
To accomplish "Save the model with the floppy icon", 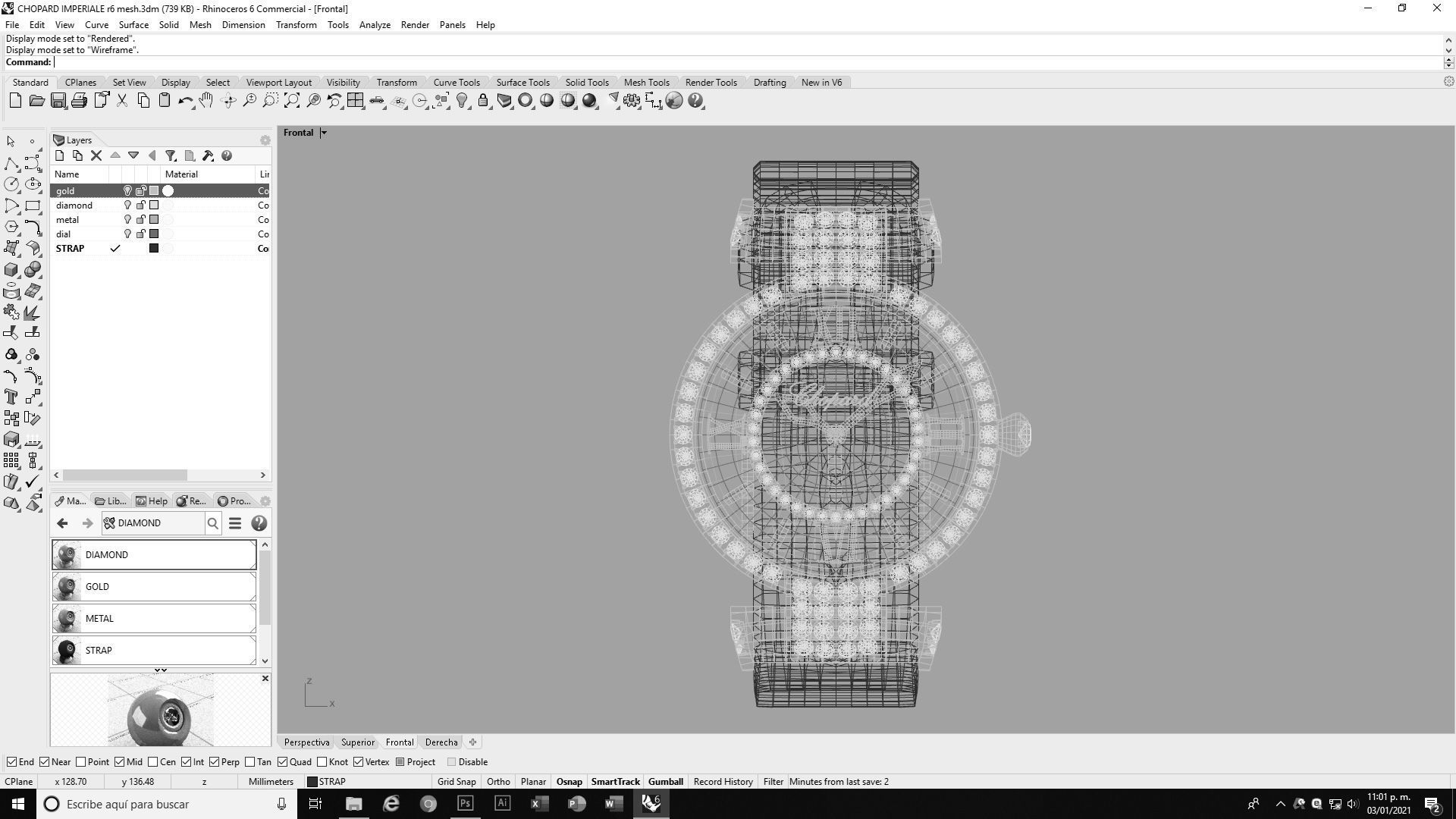I will 58,101.
